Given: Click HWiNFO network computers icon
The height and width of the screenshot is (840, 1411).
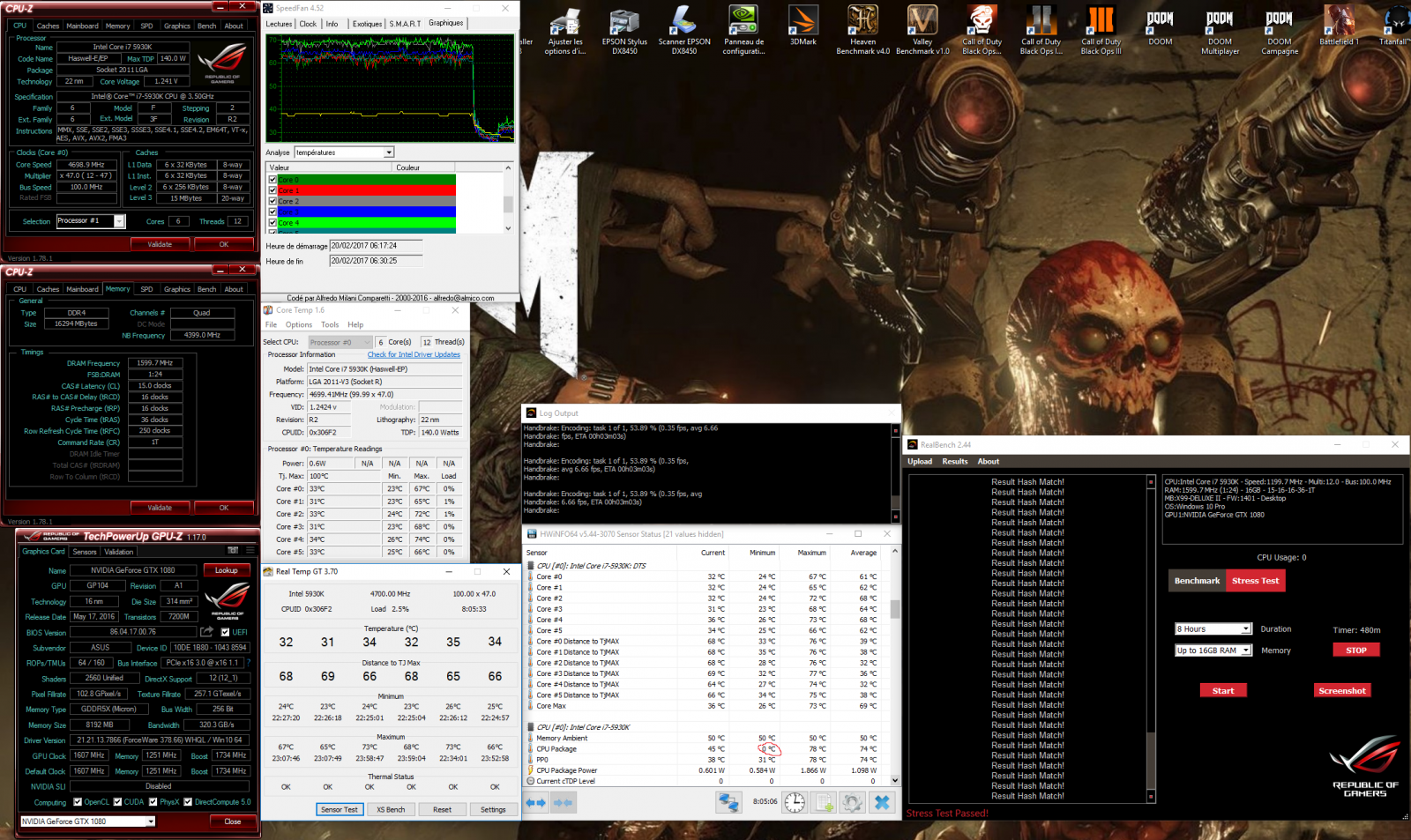Looking at the screenshot, I should coord(728,802).
